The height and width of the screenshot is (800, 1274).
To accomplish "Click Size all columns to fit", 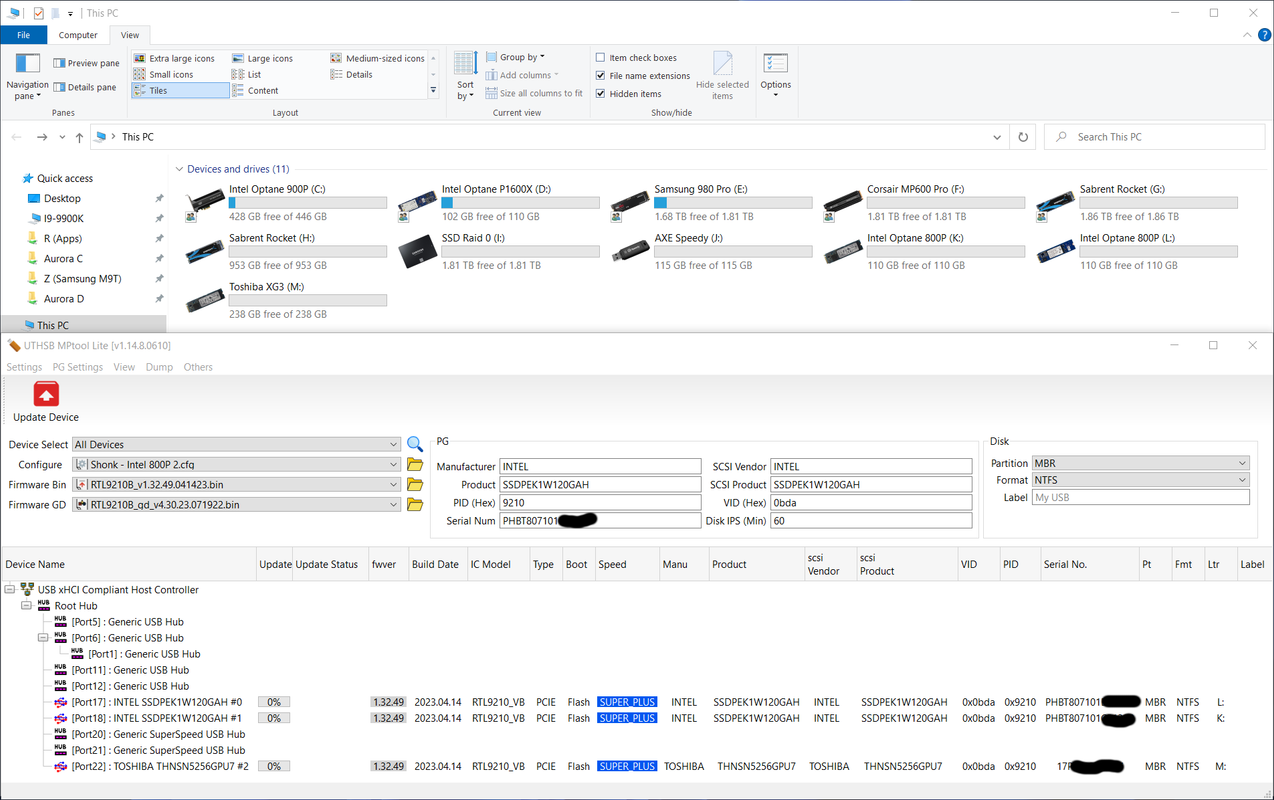I will [x=534, y=93].
